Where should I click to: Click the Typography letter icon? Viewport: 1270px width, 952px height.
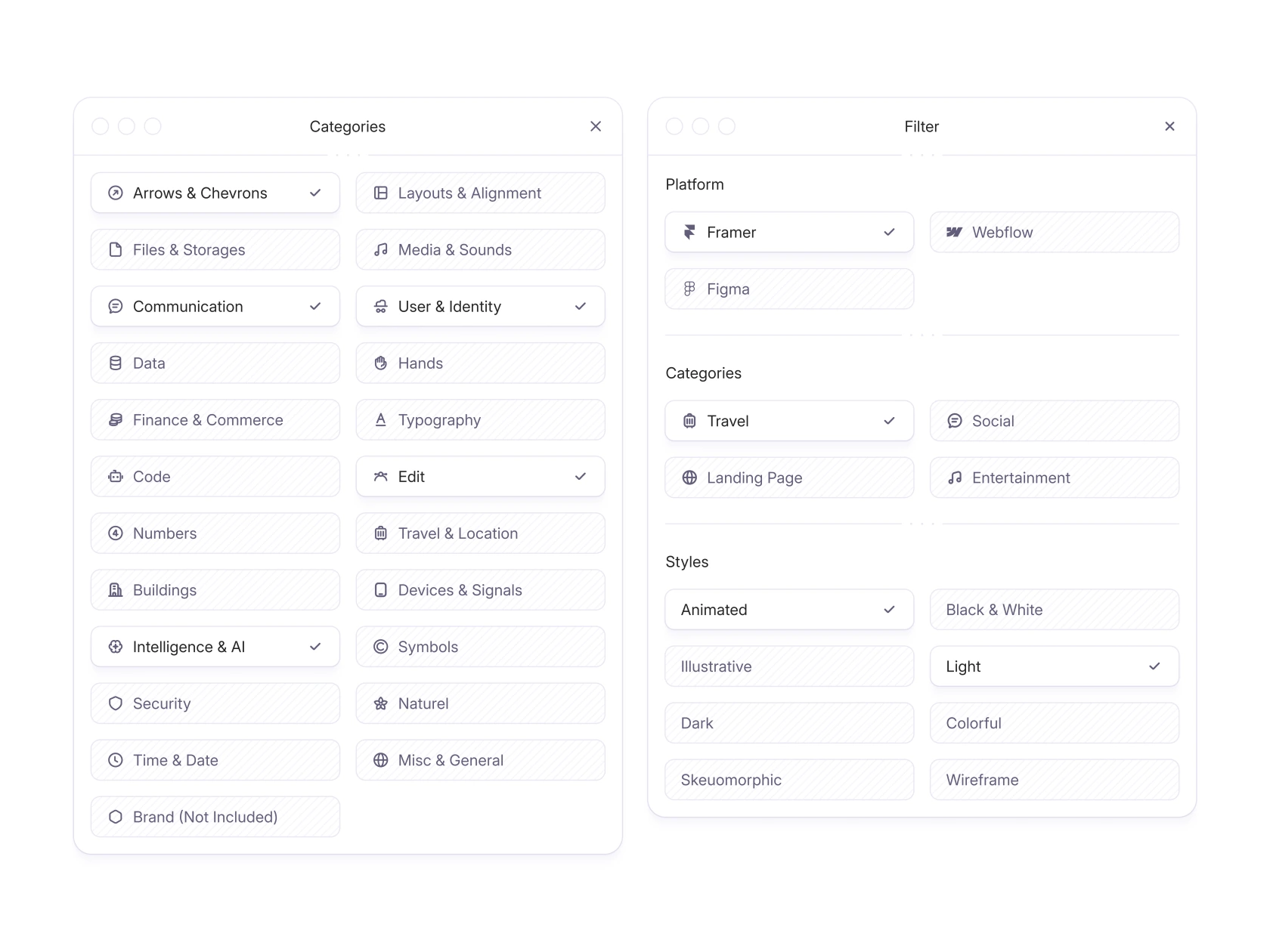click(381, 419)
